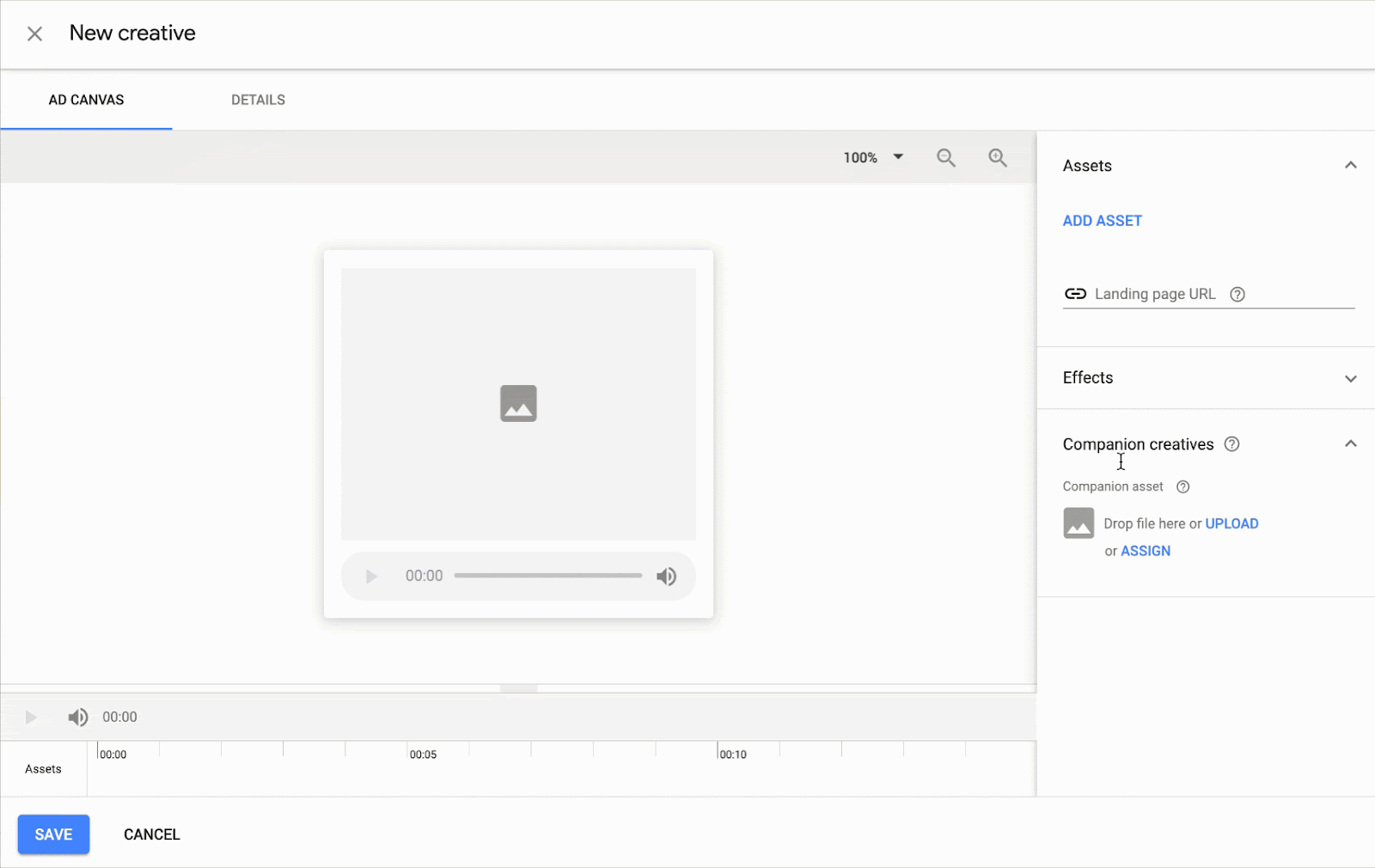Image resolution: width=1375 pixels, height=868 pixels.
Task: Click the UPLOAD link for companion asset
Action: 1231,523
